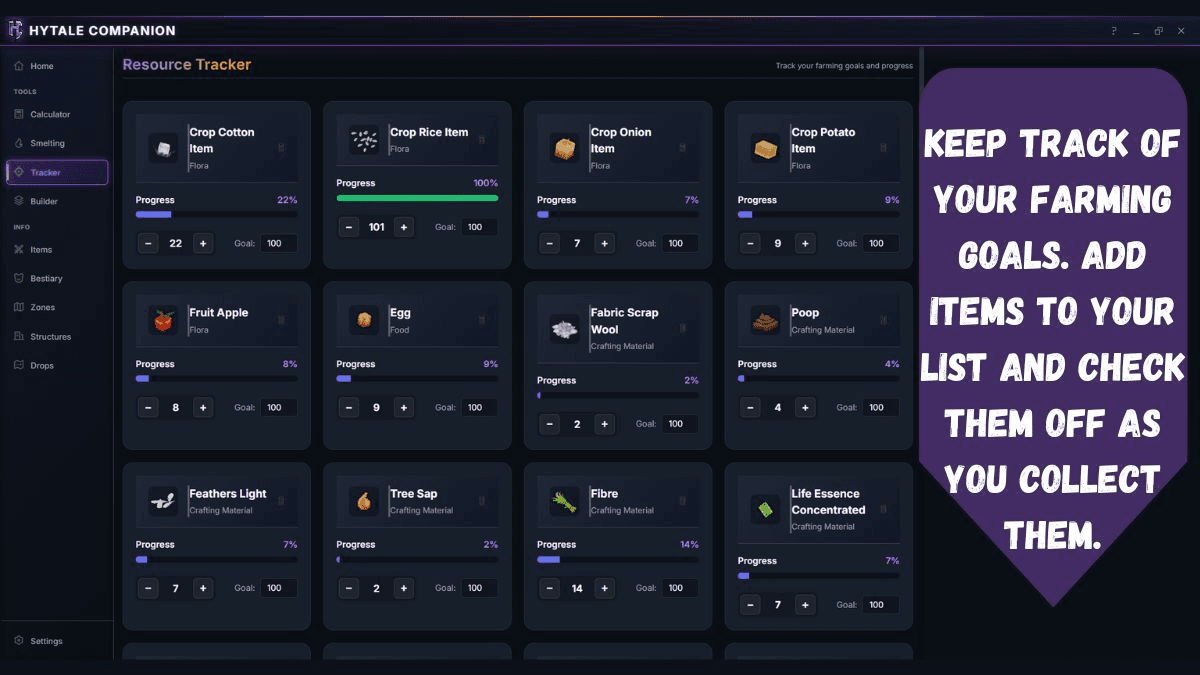The width and height of the screenshot is (1200, 675).
Task: Click the Hytale Companion logo icon
Action: [x=15, y=30]
